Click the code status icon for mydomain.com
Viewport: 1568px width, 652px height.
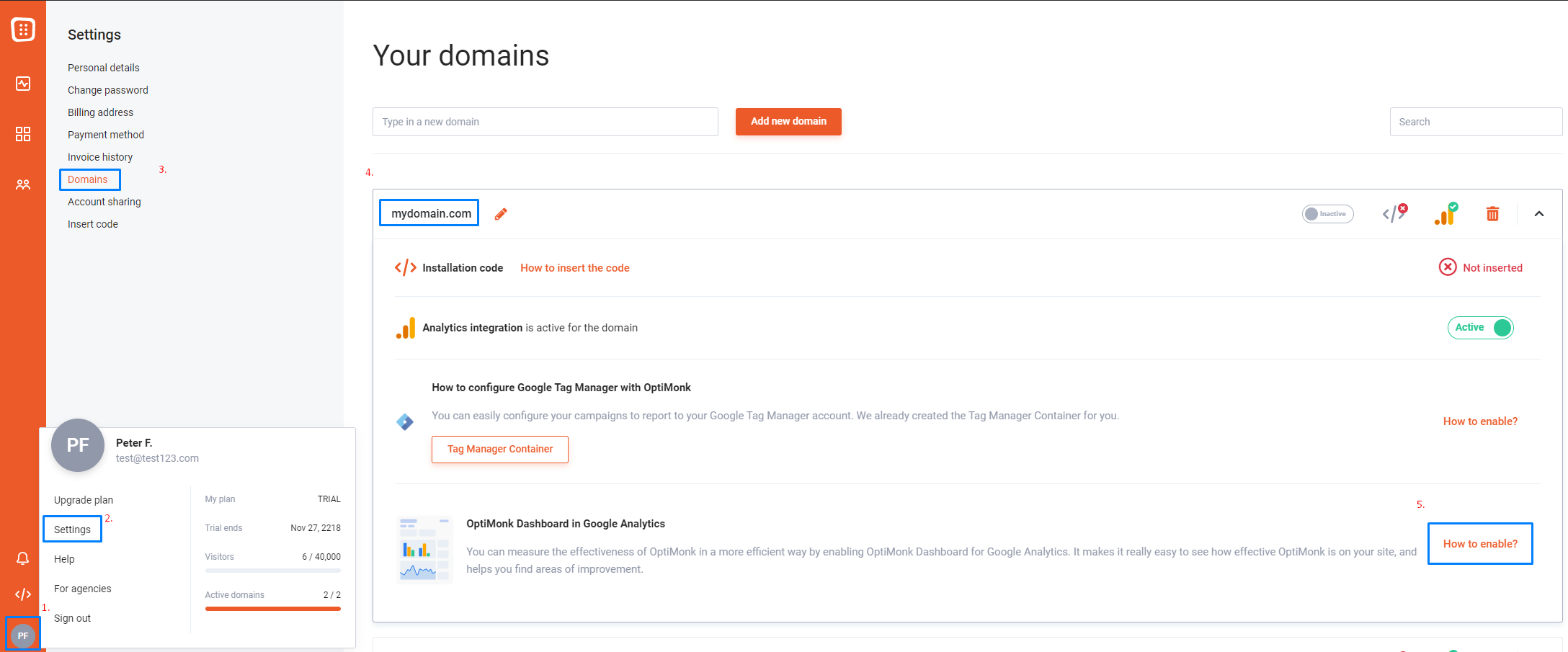(x=1395, y=213)
